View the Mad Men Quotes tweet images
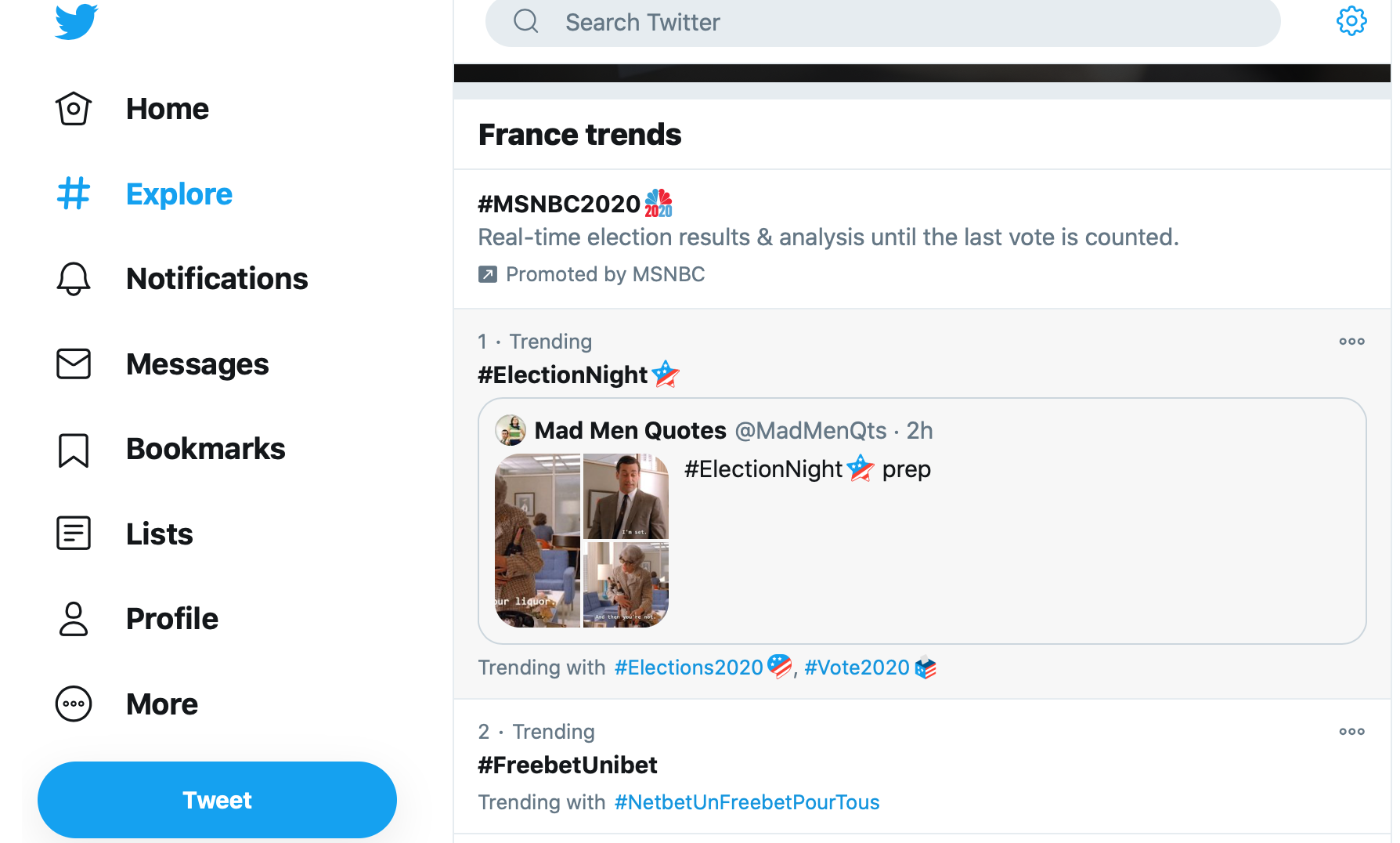The height and width of the screenshot is (843, 1400). coord(582,541)
